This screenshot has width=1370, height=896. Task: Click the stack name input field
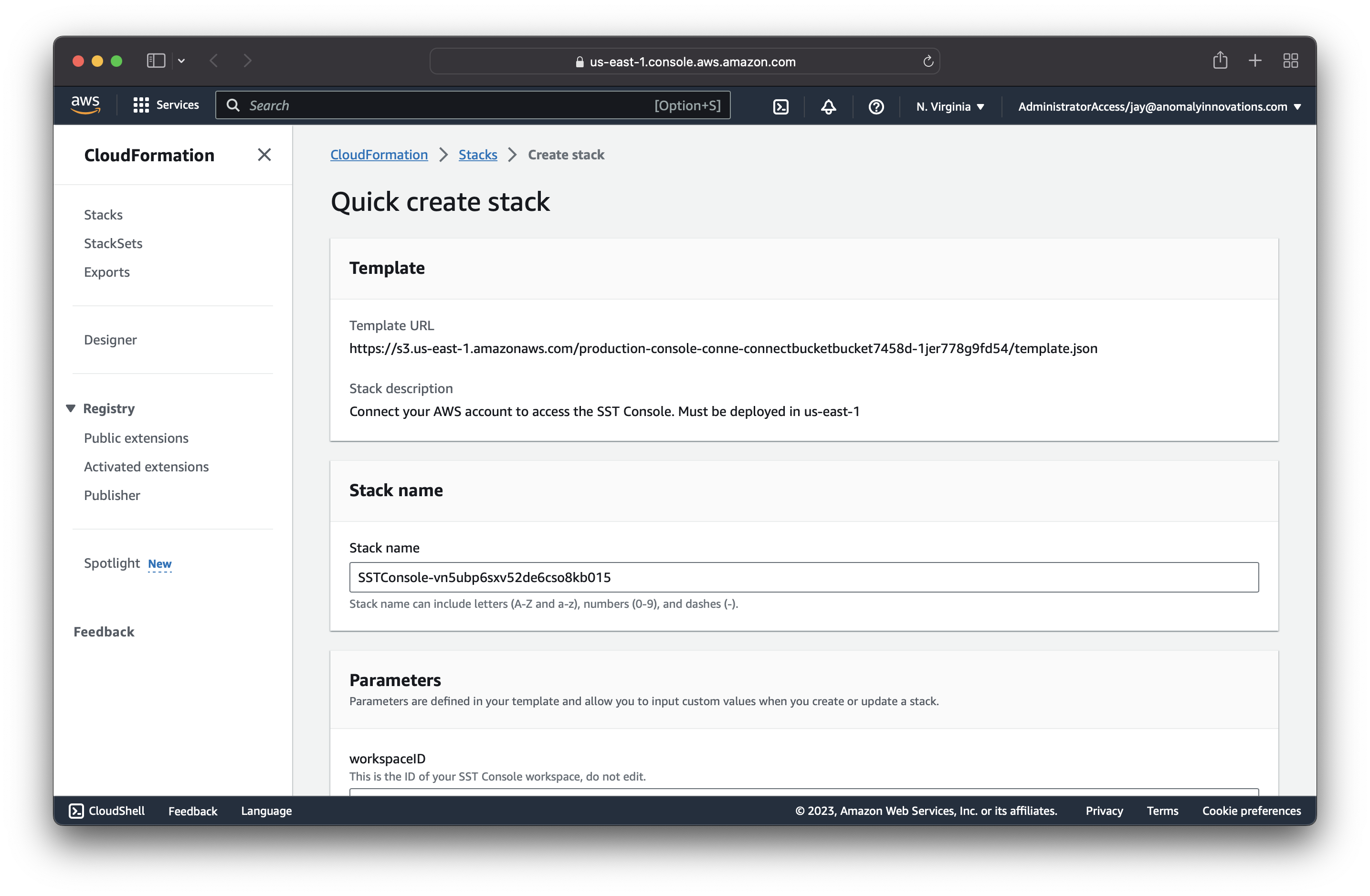click(804, 577)
